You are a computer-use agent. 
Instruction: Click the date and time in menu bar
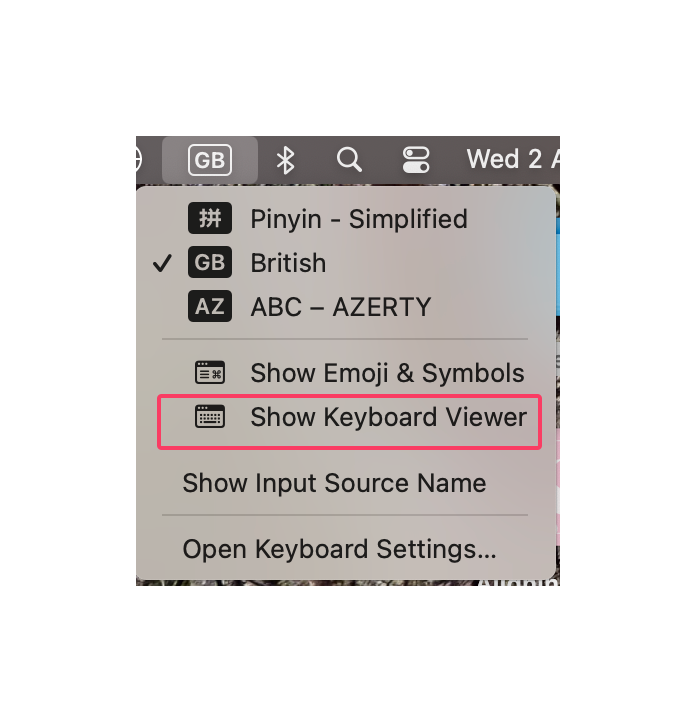pyautogui.click(x=513, y=159)
